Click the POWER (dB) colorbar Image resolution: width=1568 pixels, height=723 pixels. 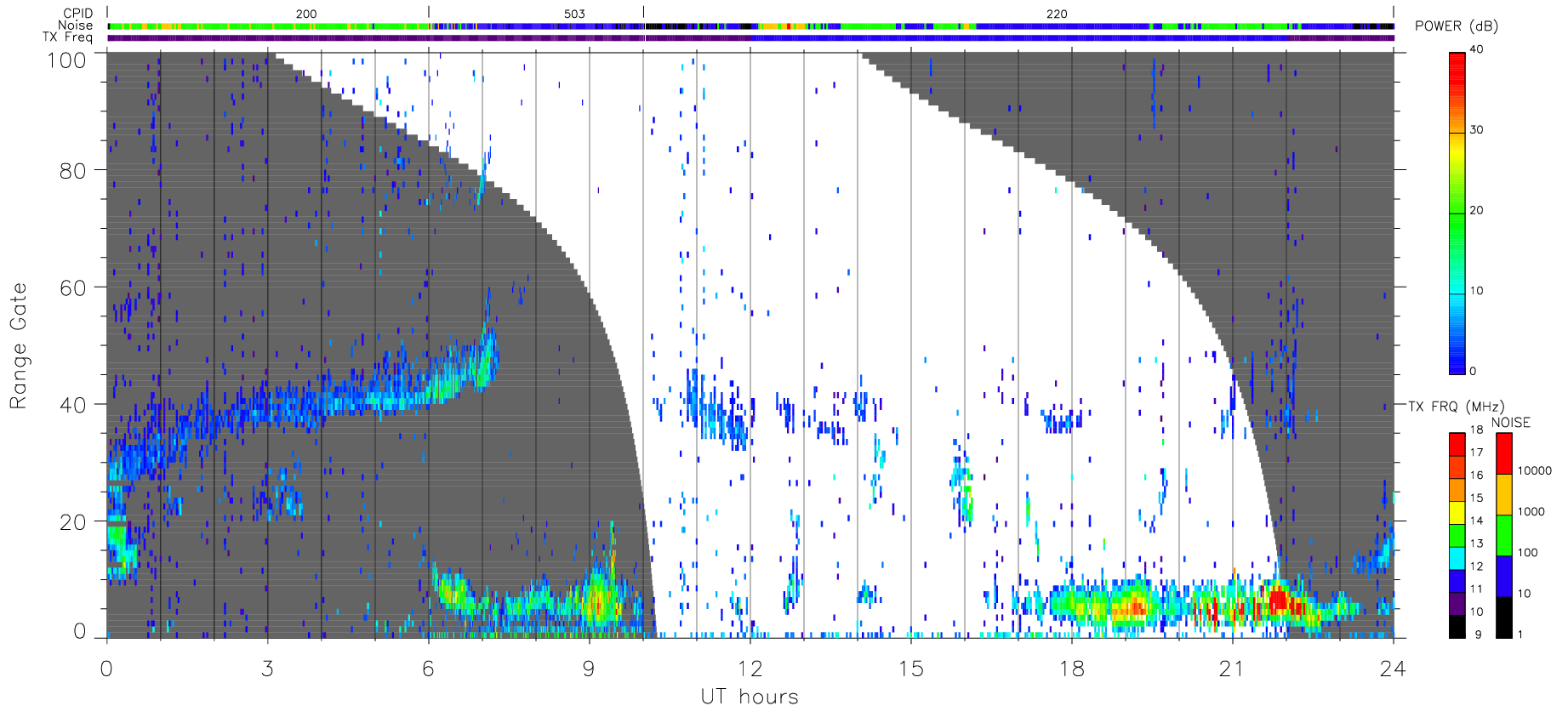coord(1457,213)
